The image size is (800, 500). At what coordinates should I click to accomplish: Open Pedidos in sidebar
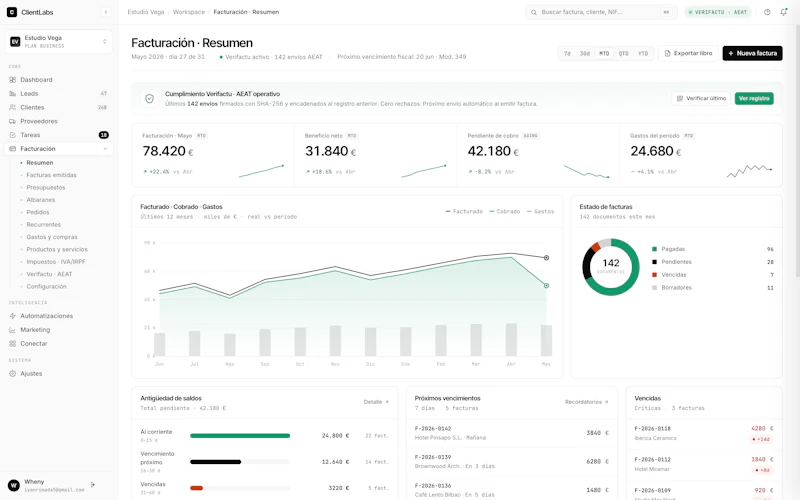click(38, 212)
